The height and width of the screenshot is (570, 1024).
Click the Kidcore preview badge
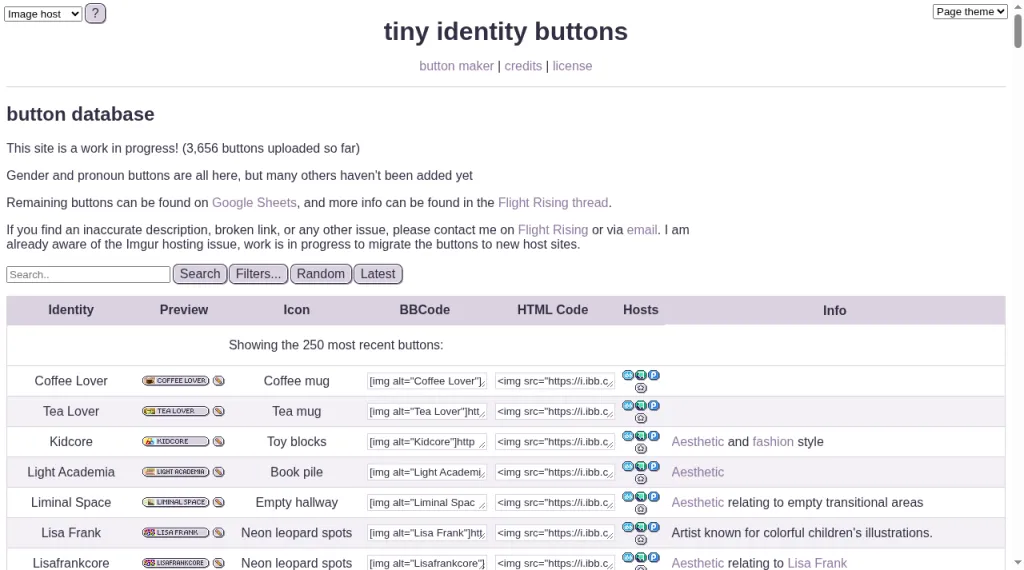(176, 441)
